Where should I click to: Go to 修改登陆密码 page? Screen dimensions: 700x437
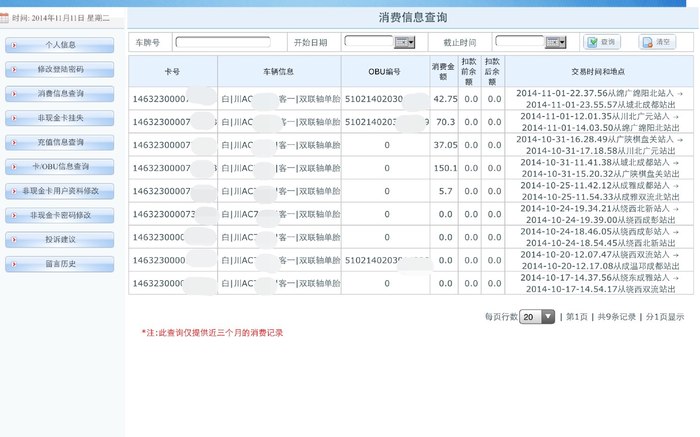[x=60, y=69]
